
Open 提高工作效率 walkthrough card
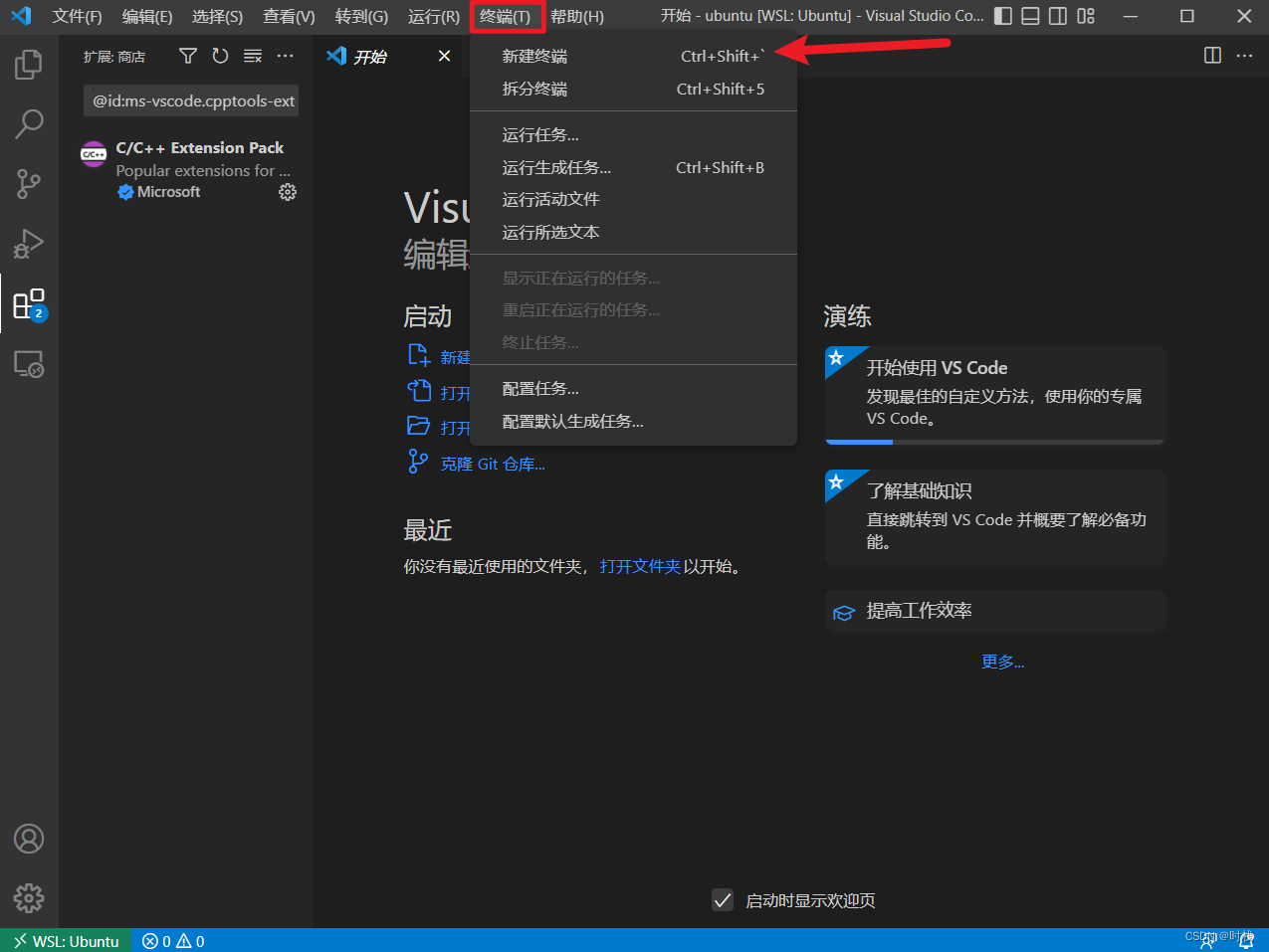pos(994,611)
